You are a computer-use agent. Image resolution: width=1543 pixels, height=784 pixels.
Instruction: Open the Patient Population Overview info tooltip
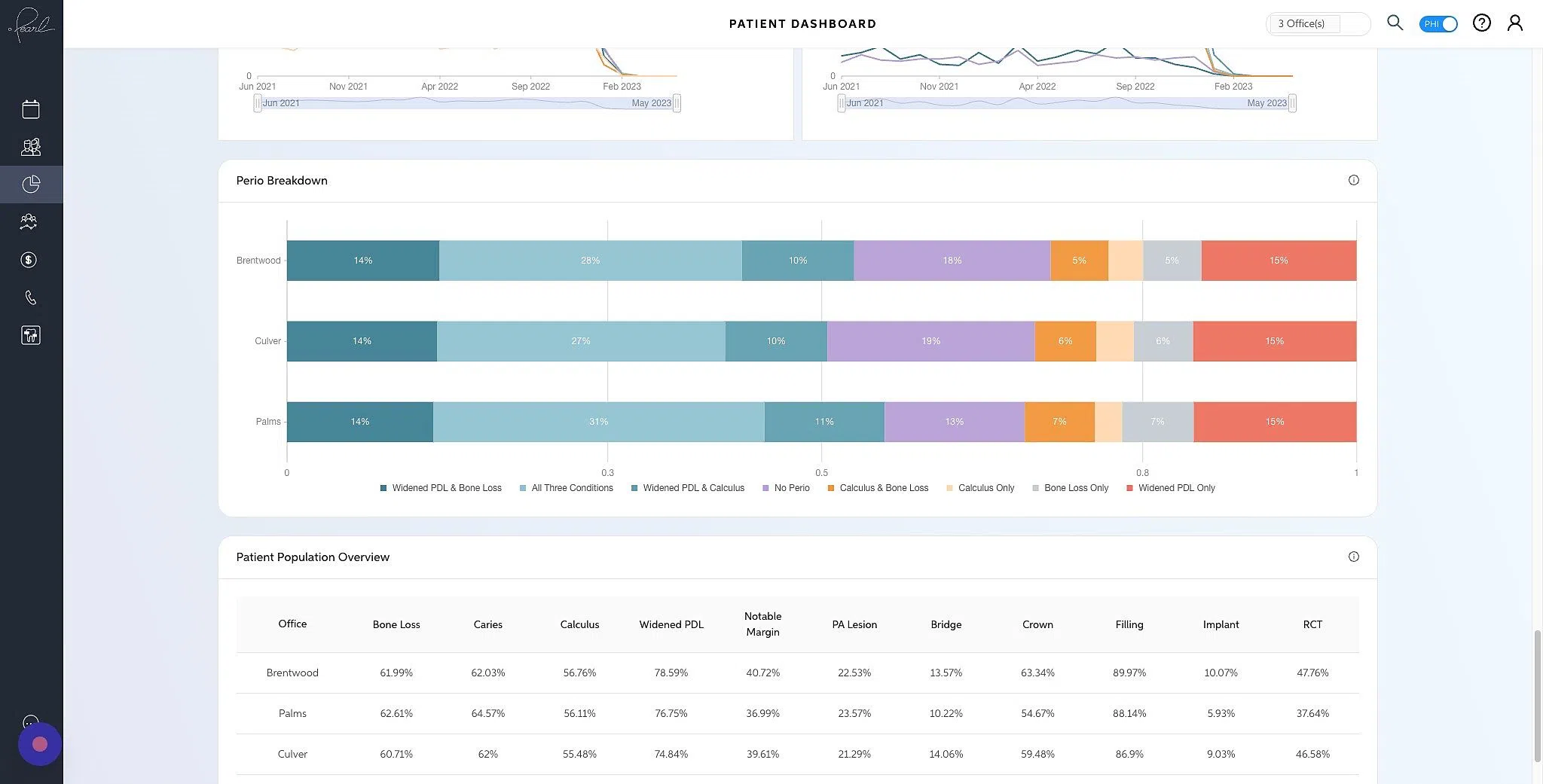click(1354, 557)
